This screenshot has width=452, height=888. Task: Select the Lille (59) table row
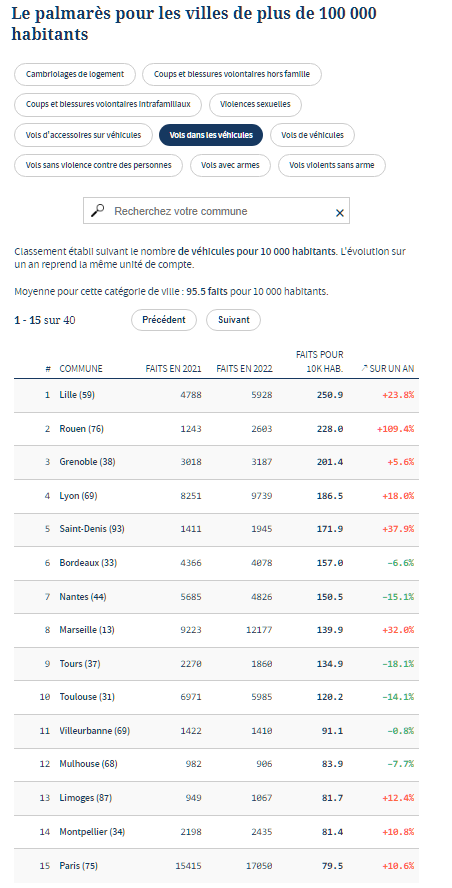pos(216,395)
